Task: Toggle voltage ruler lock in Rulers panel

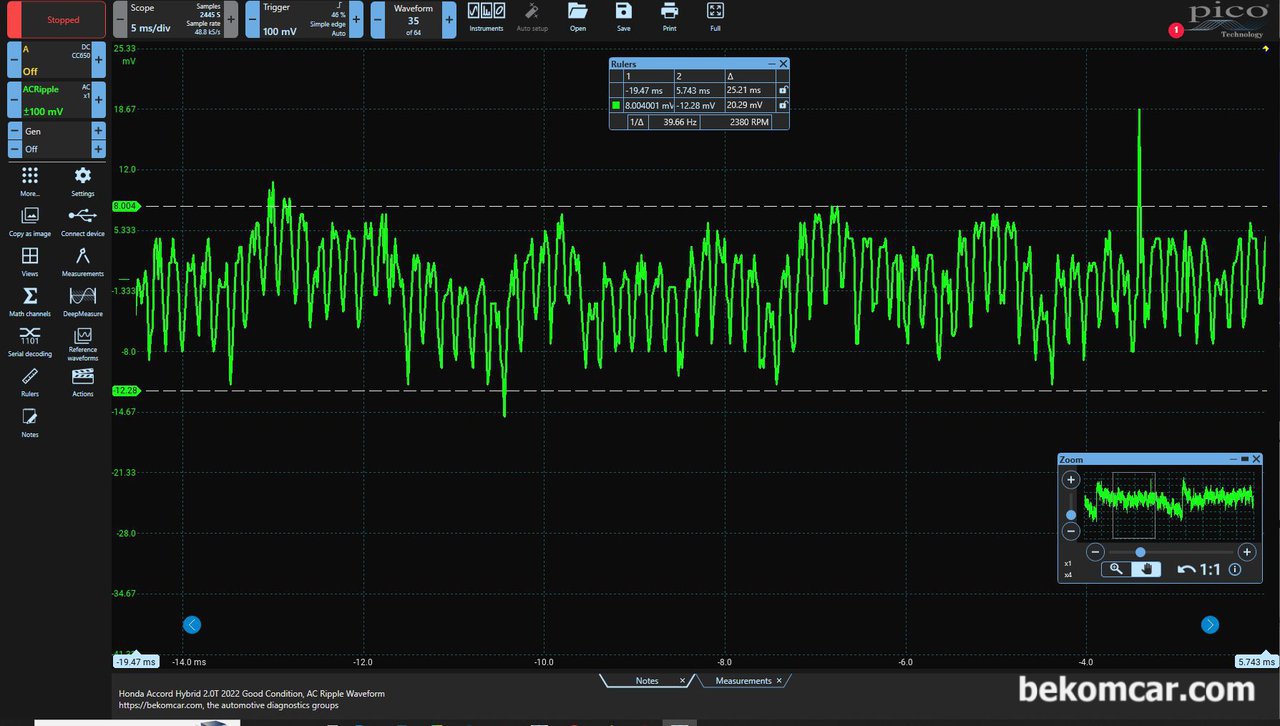Action: [783, 104]
